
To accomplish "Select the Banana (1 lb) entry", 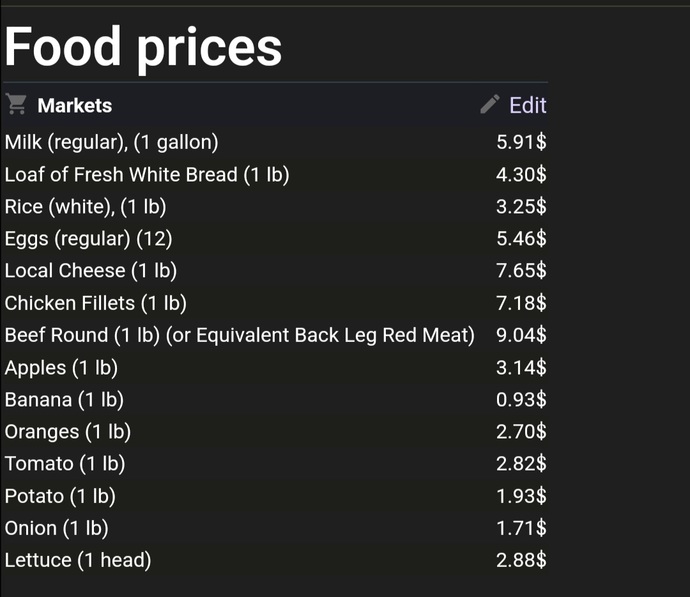I will point(64,400).
